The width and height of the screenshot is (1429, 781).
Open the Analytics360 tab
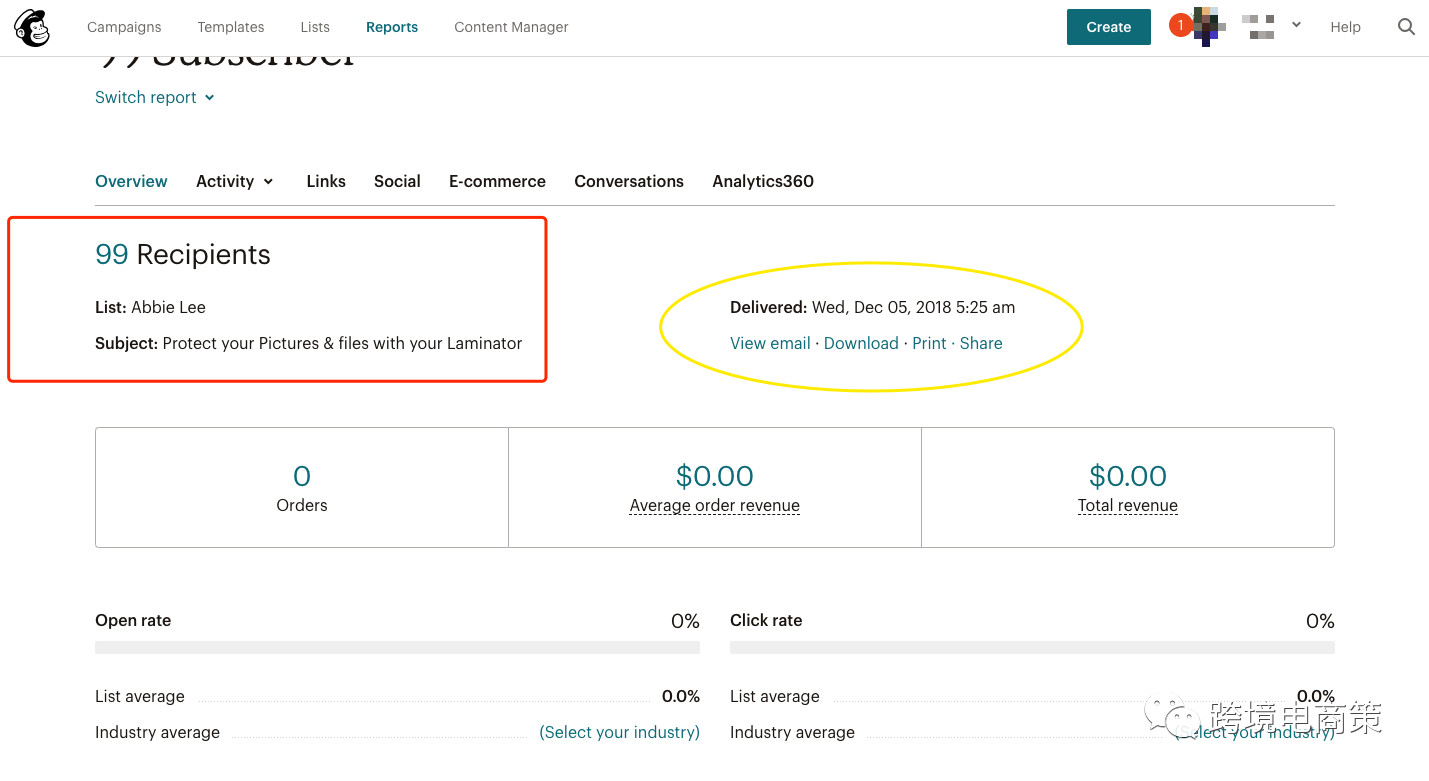click(763, 181)
